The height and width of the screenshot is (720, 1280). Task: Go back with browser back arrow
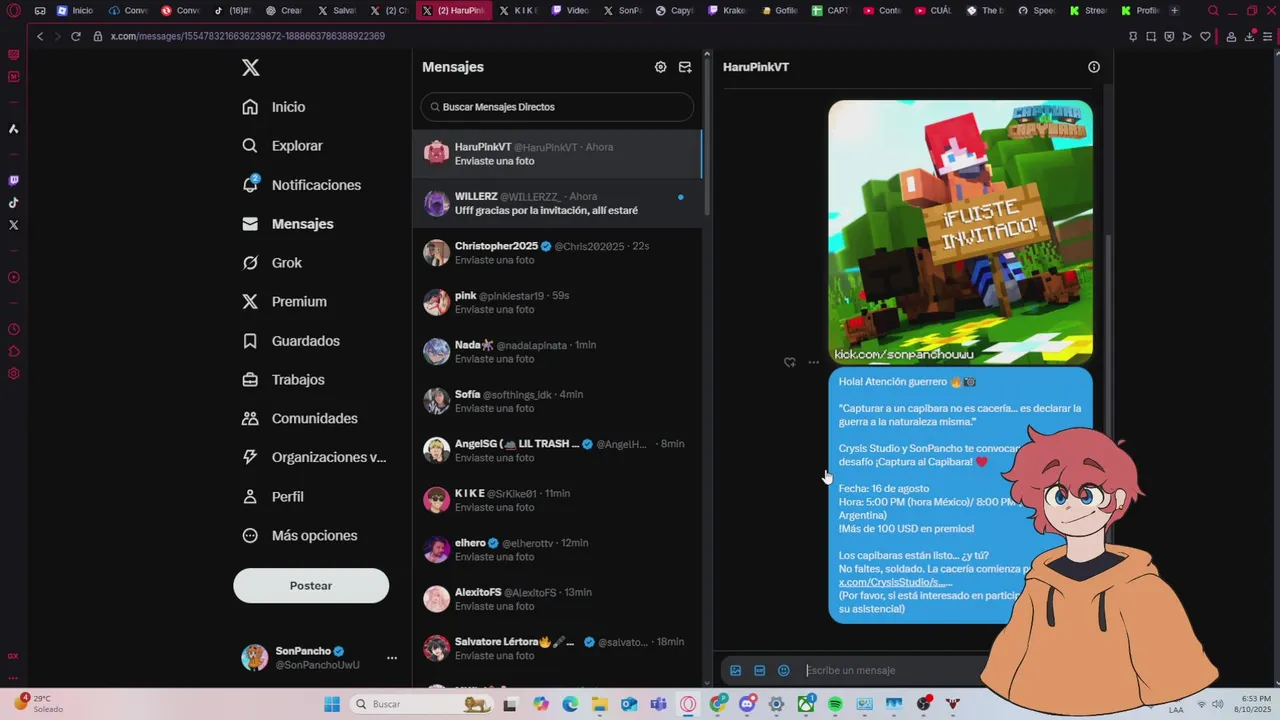(40, 36)
